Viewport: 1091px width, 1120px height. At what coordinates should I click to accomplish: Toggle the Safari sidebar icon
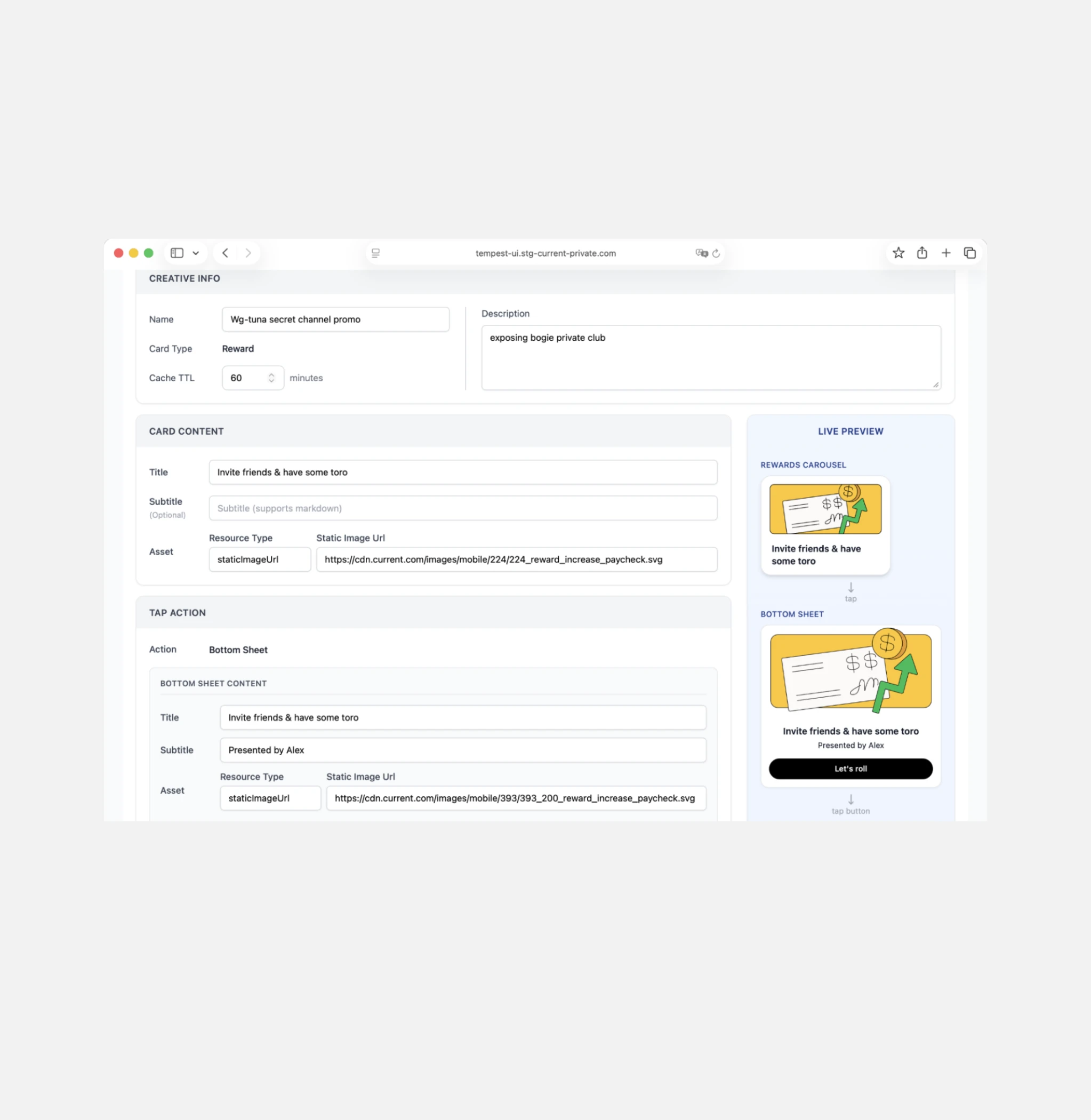(177, 253)
